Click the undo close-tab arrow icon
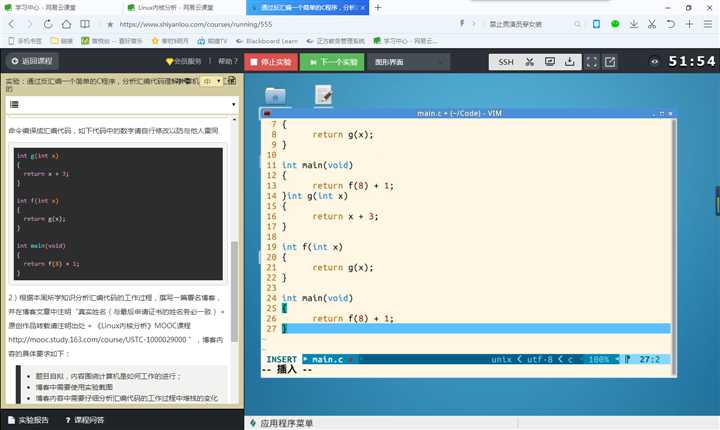This screenshot has height=430, width=720. (x=670, y=24)
